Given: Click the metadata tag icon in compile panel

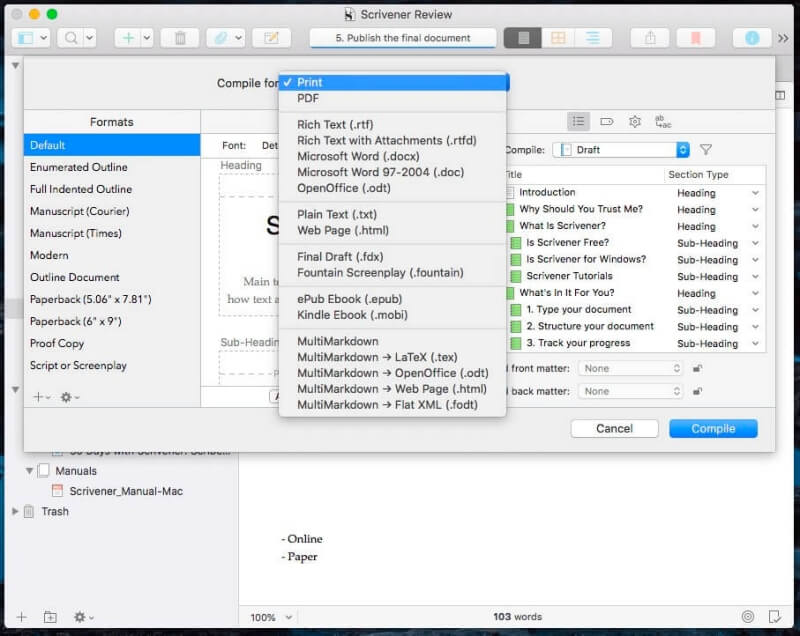Looking at the screenshot, I should coord(606,121).
